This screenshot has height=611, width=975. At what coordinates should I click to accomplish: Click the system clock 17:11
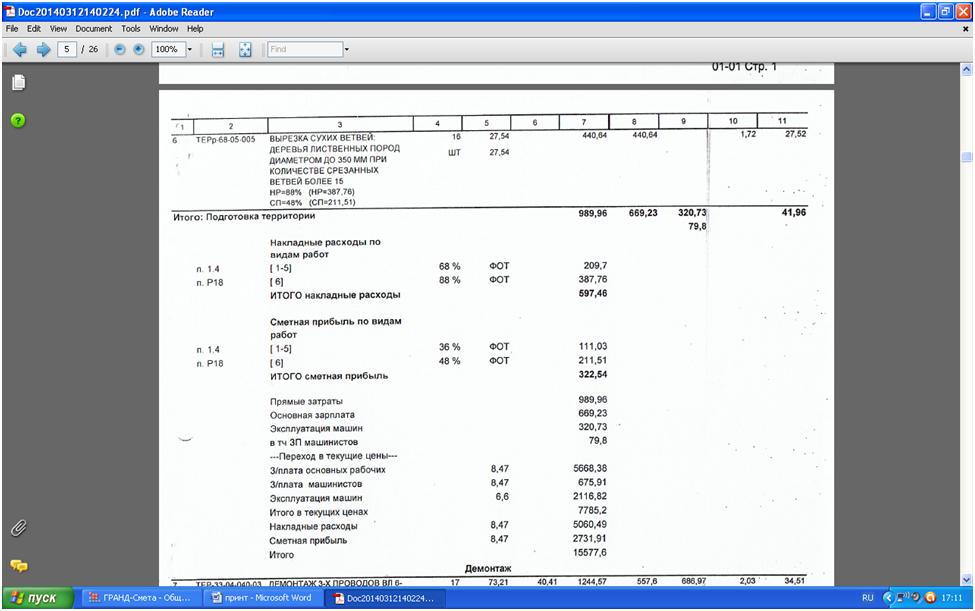951,598
